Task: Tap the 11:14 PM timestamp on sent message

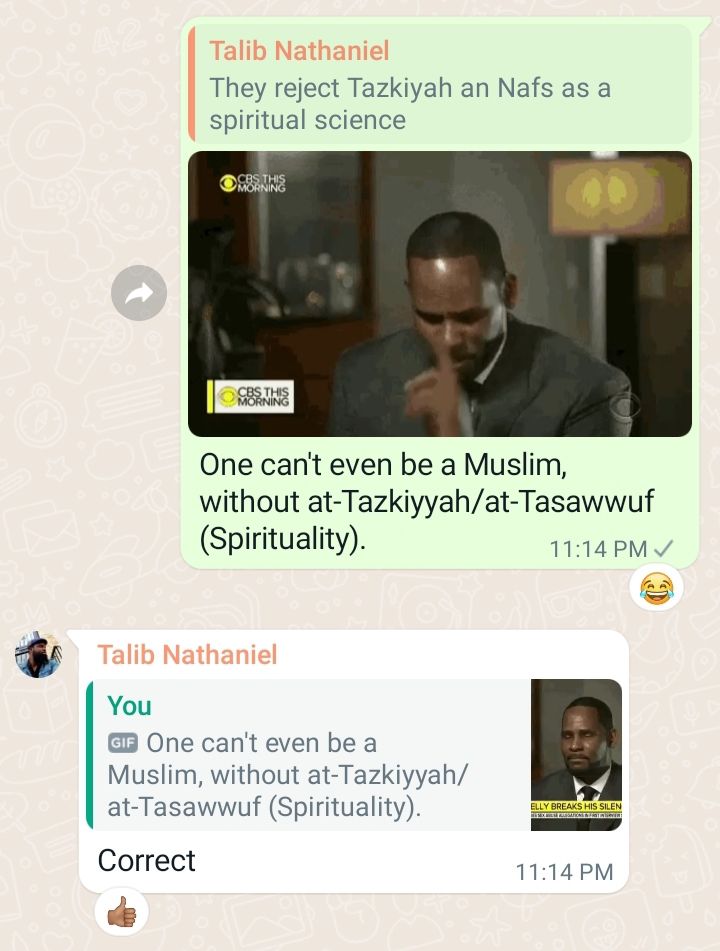Action: [598, 549]
